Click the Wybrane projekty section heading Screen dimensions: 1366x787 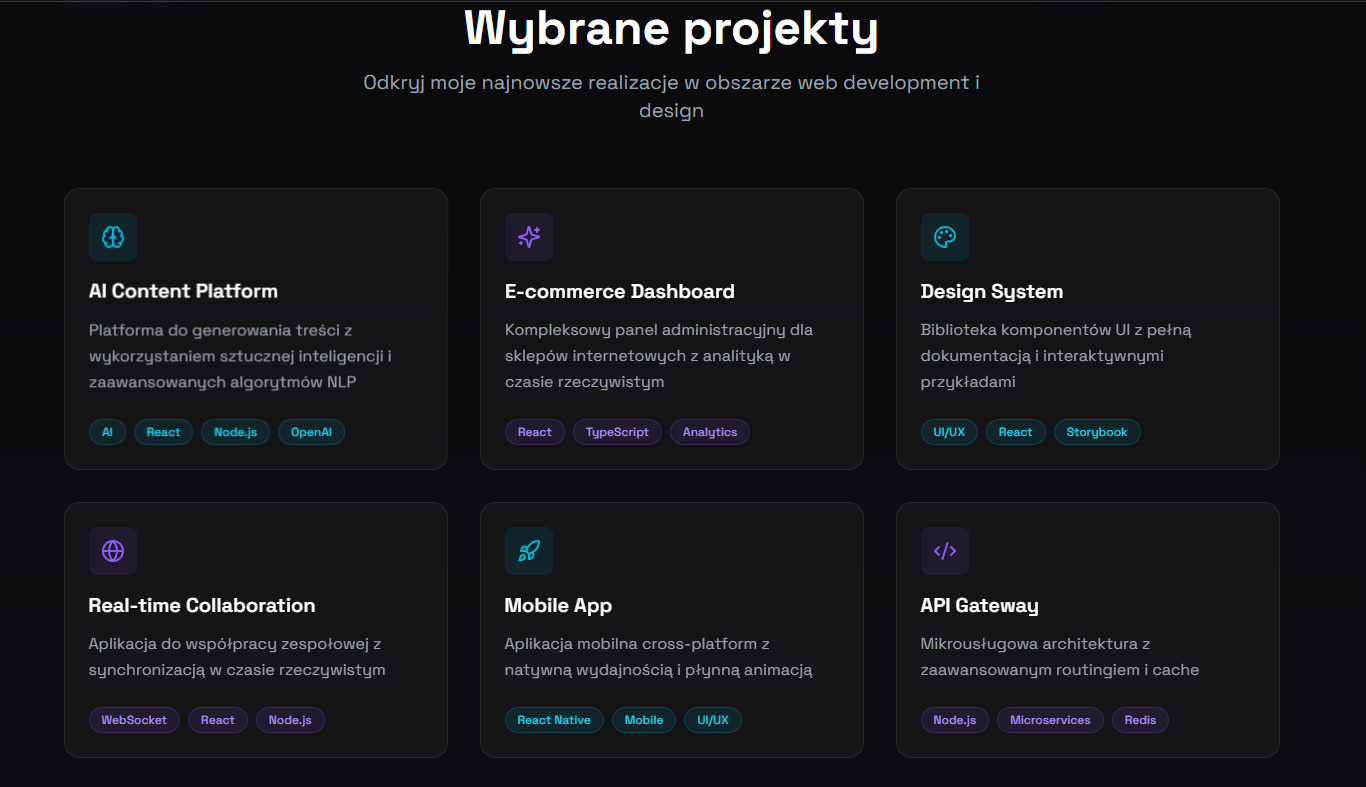click(x=671, y=28)
